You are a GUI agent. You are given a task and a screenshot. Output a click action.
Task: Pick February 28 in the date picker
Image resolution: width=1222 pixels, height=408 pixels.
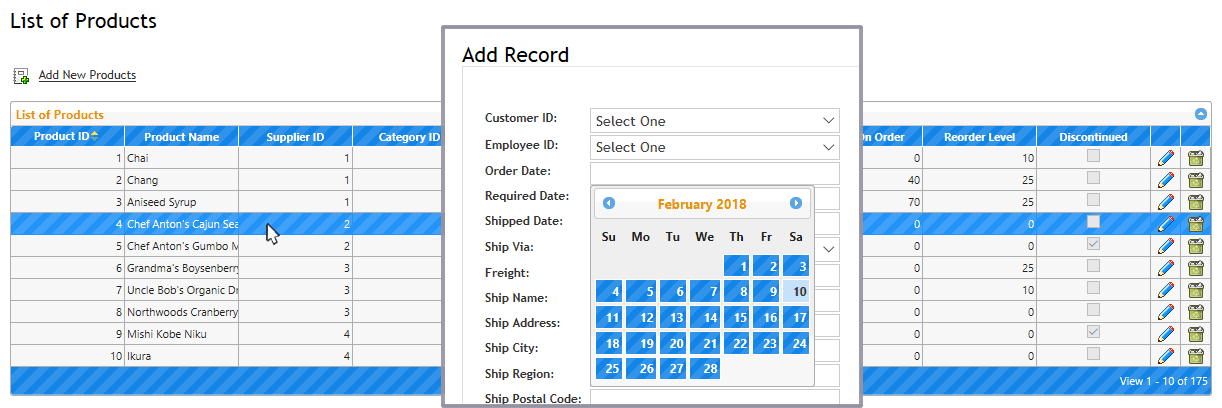(705, 369)
